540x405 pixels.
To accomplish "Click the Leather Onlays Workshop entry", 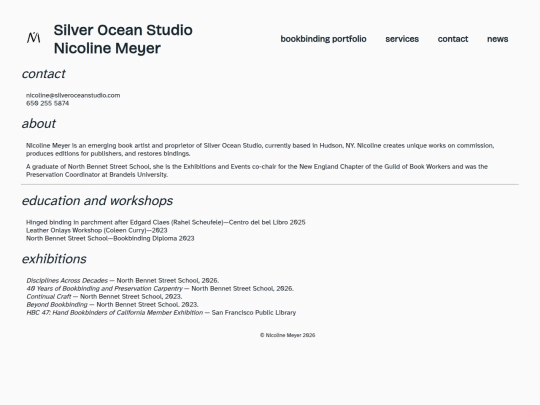I will pyautogui.click(x=97, y=230).
